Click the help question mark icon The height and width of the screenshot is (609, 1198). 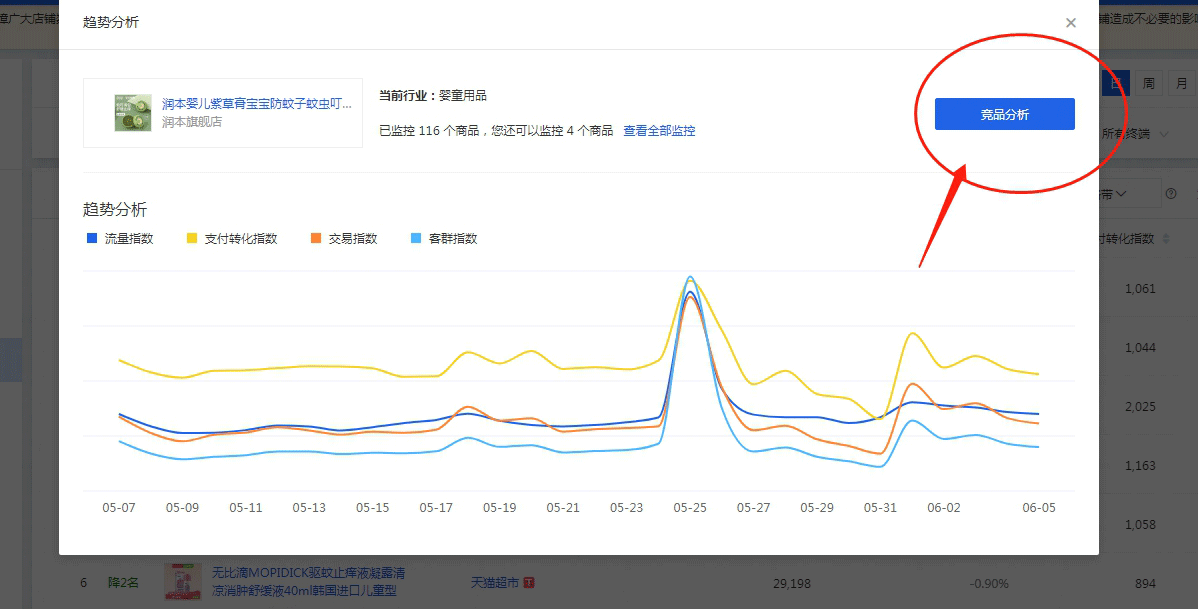(x=1171, y=194)
